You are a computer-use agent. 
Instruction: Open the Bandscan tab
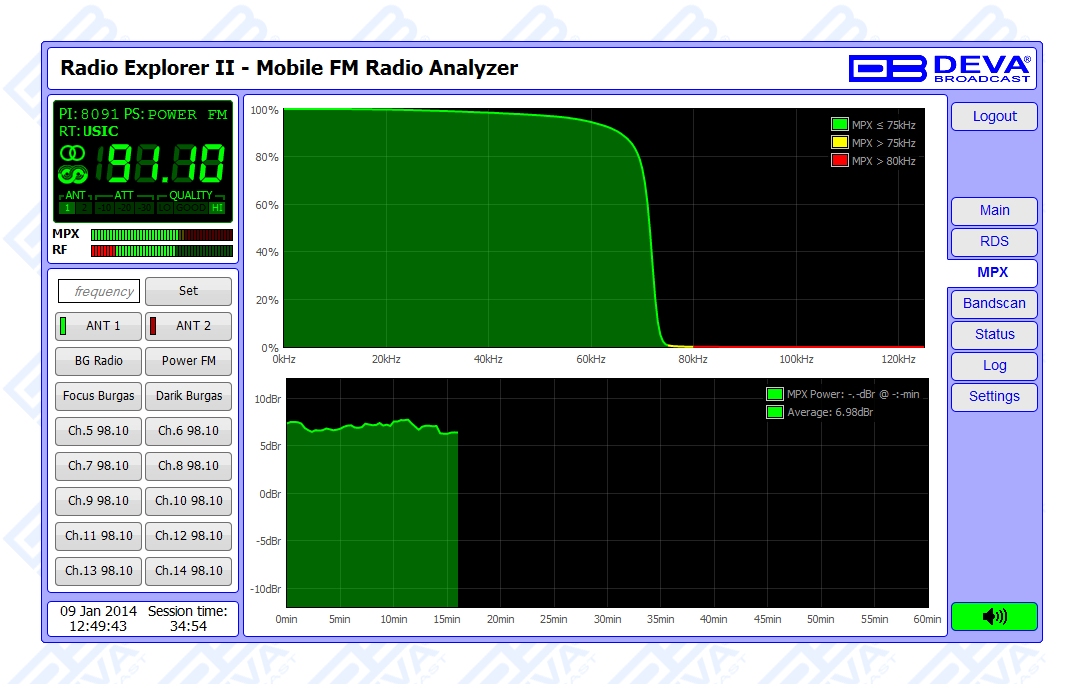tap(993, 304)
